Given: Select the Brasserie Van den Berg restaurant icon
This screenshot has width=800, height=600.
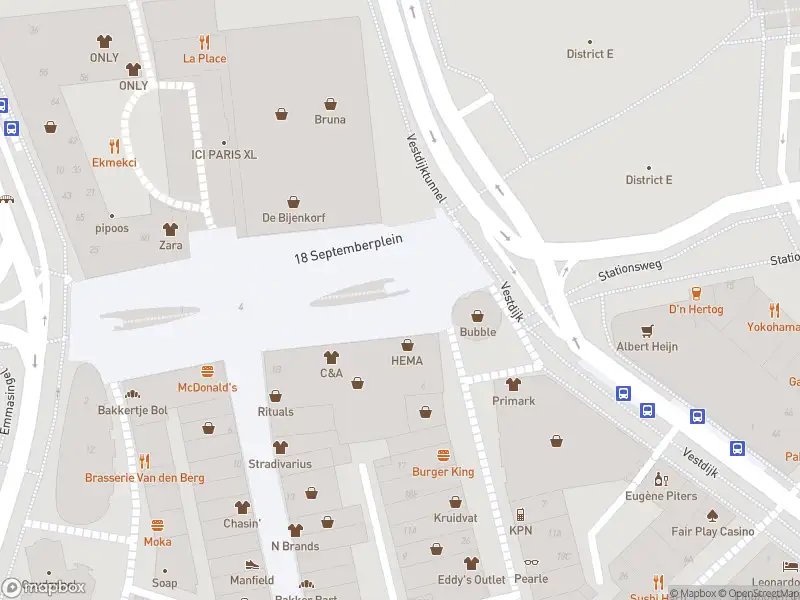Looking at the screenshot, I should coord(145,461).
